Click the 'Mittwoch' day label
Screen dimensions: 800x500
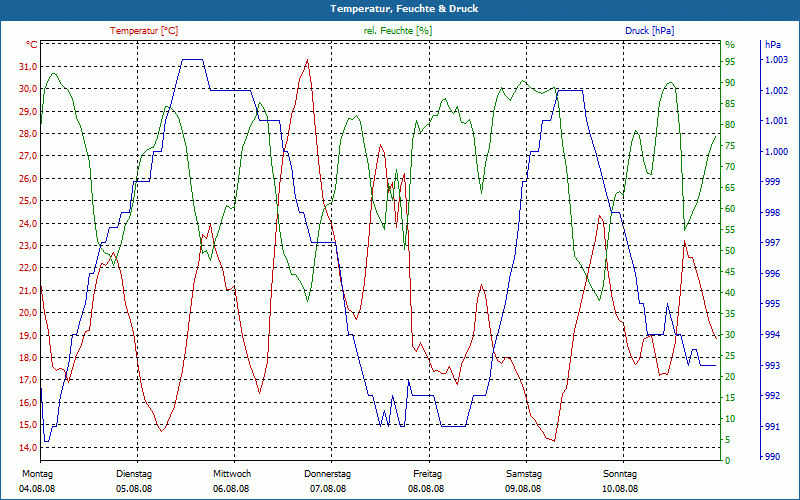[232, 474]
